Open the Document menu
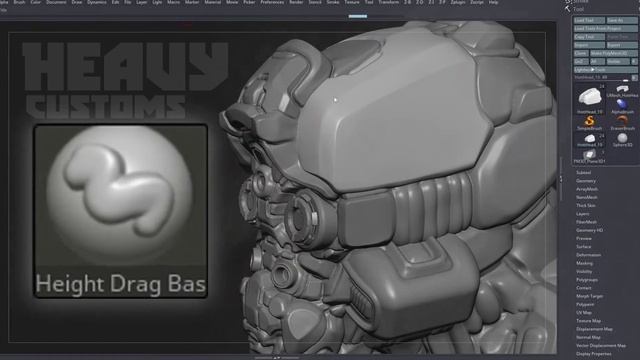 [x=56, y=2]
